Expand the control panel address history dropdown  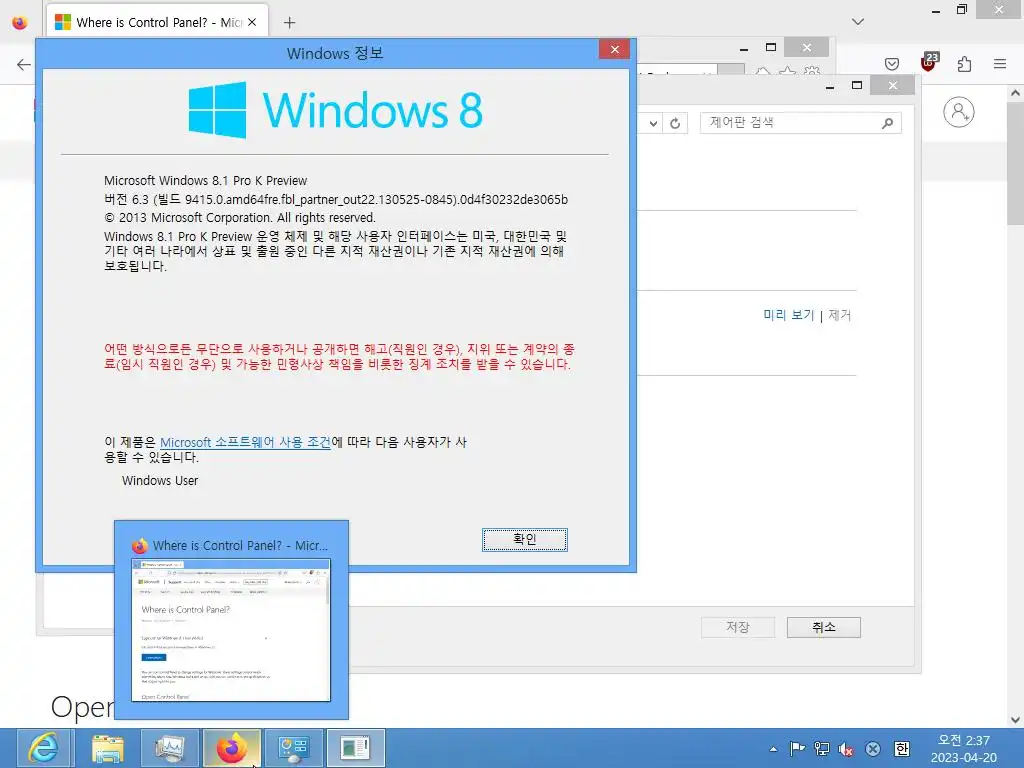point(653,123)
